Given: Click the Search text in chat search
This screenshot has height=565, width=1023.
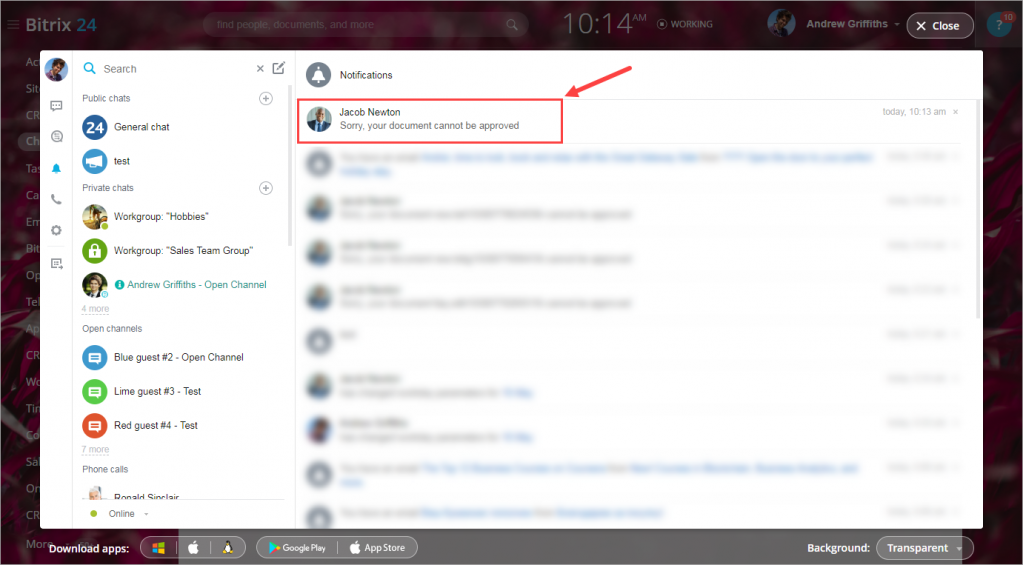Looking at the screenshot, I should click(x=120, y=69).
